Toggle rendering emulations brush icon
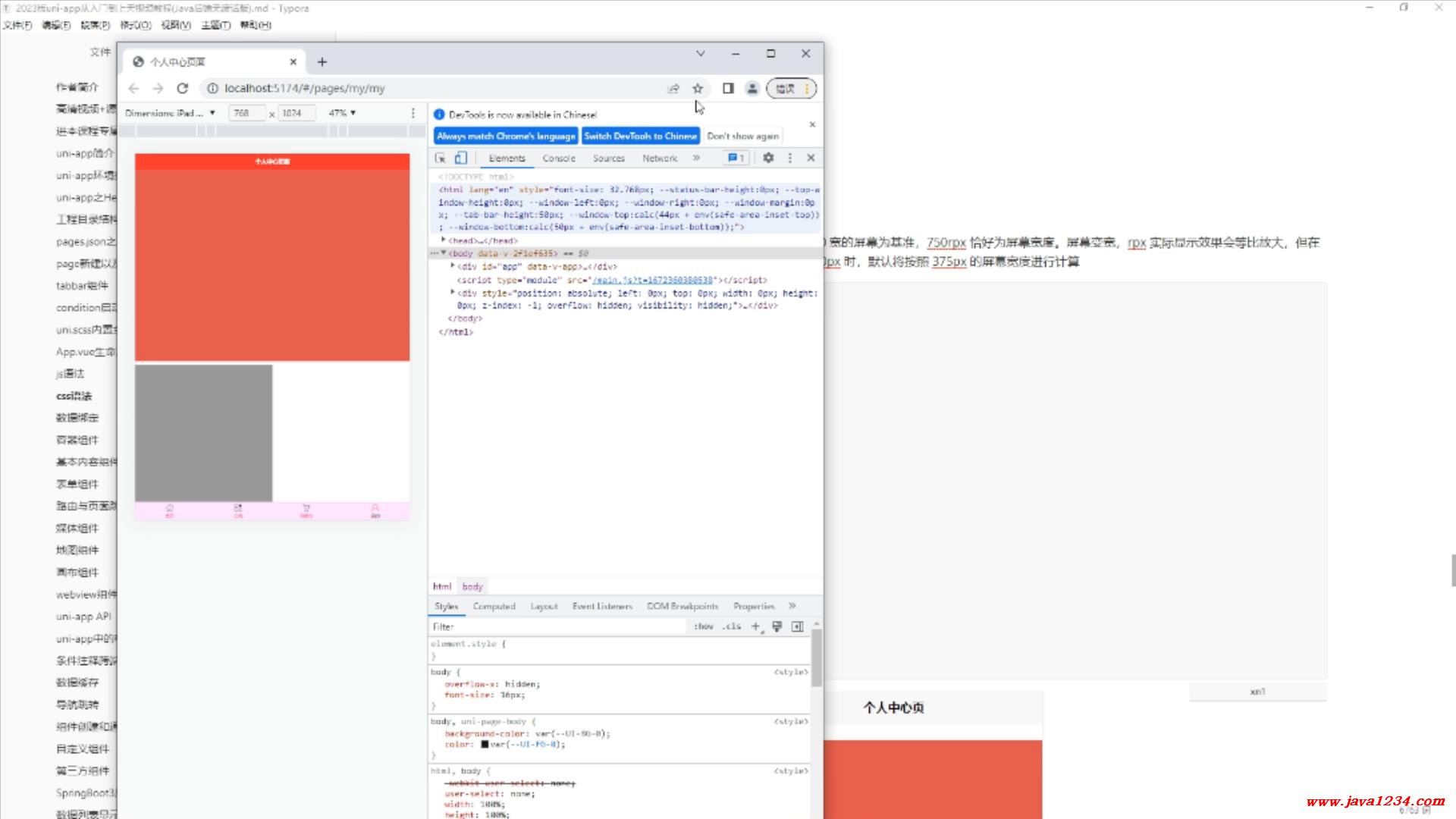Viewport: 1456px width, 819px height. coord(777,626)
